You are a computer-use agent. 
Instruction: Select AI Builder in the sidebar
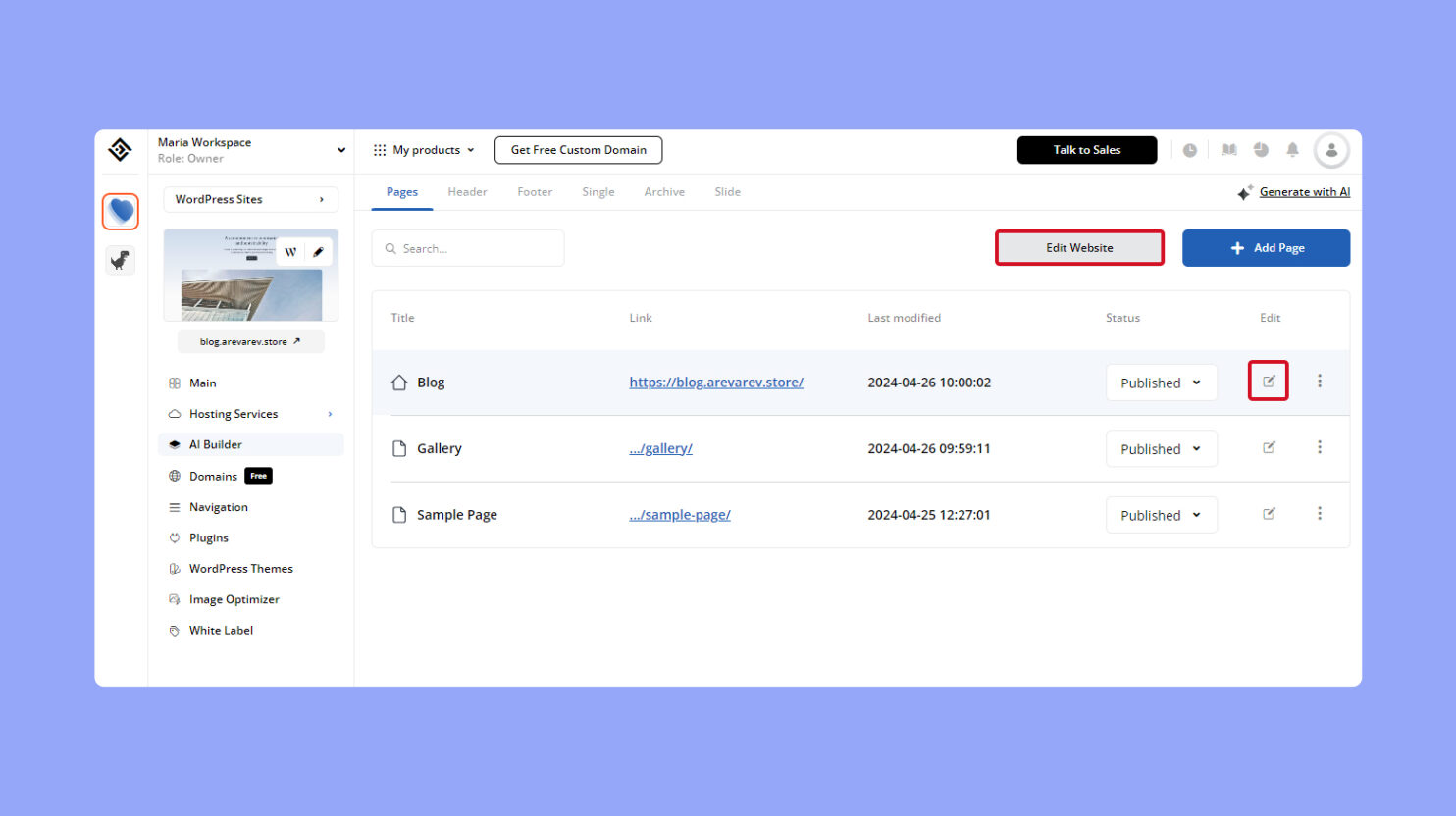tap(218, 444)
